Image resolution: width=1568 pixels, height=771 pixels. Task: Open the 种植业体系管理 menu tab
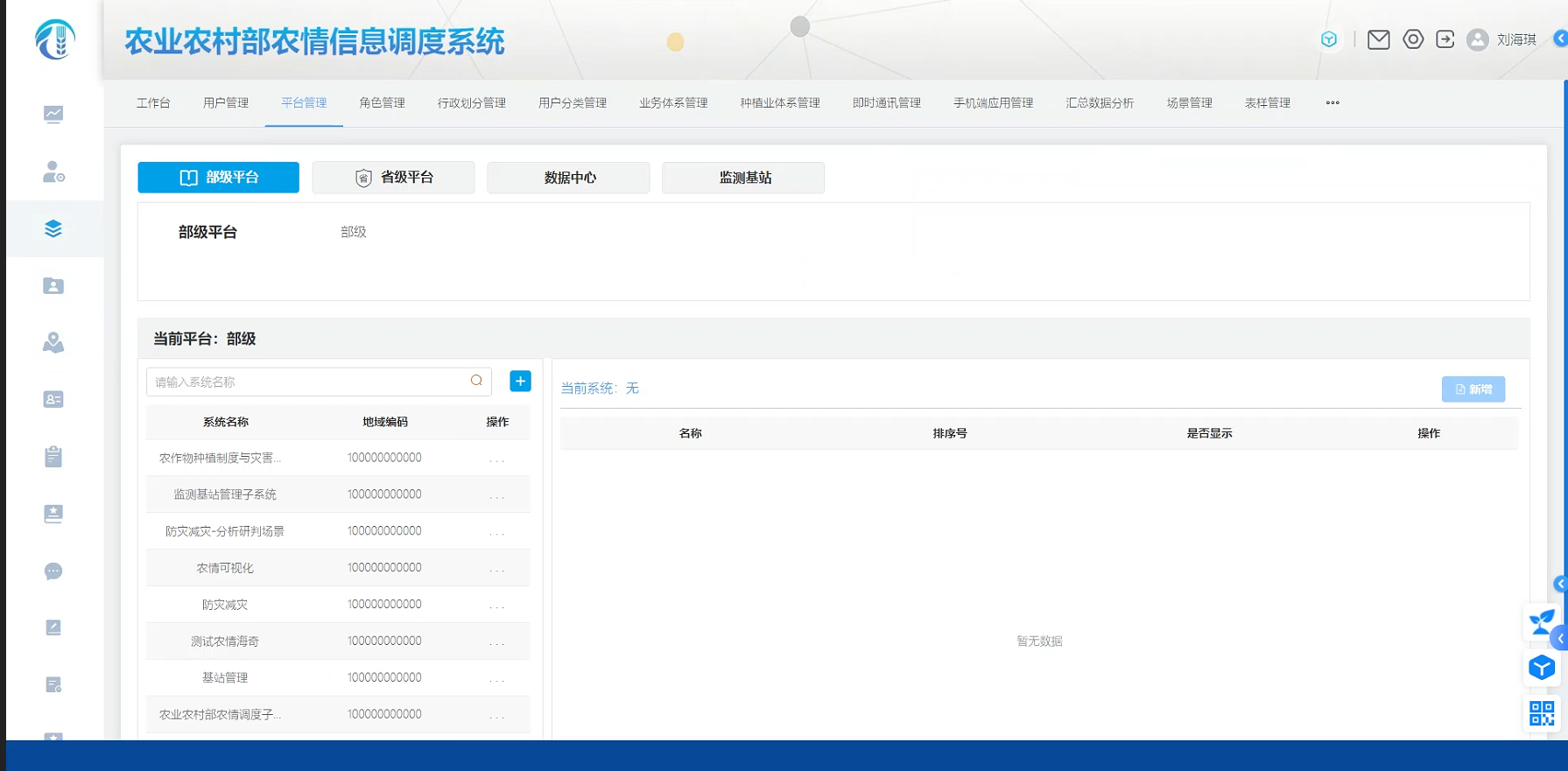tap(780, 103)
